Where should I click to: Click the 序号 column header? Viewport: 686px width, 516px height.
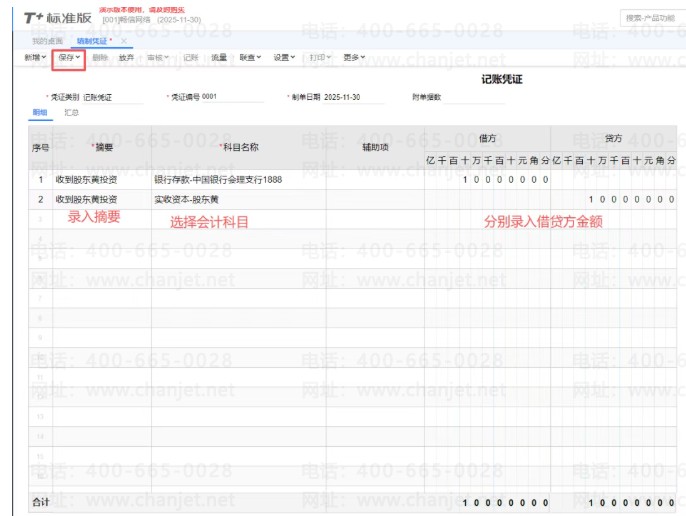tap(40, 148)
